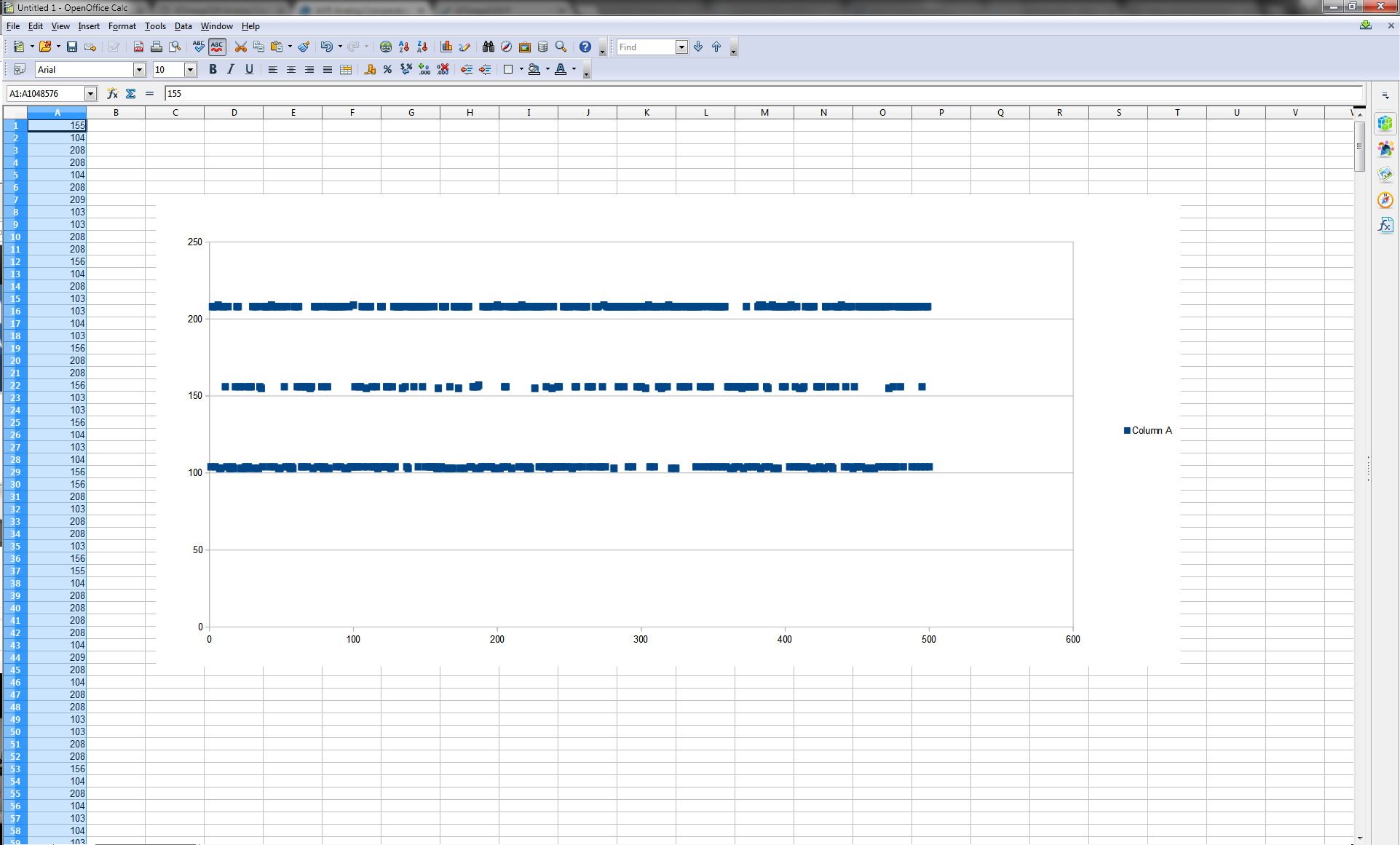This screenshot has height=845, width=1400.
Task: Export directly as PDF
Action: click(x=138, y=47)
